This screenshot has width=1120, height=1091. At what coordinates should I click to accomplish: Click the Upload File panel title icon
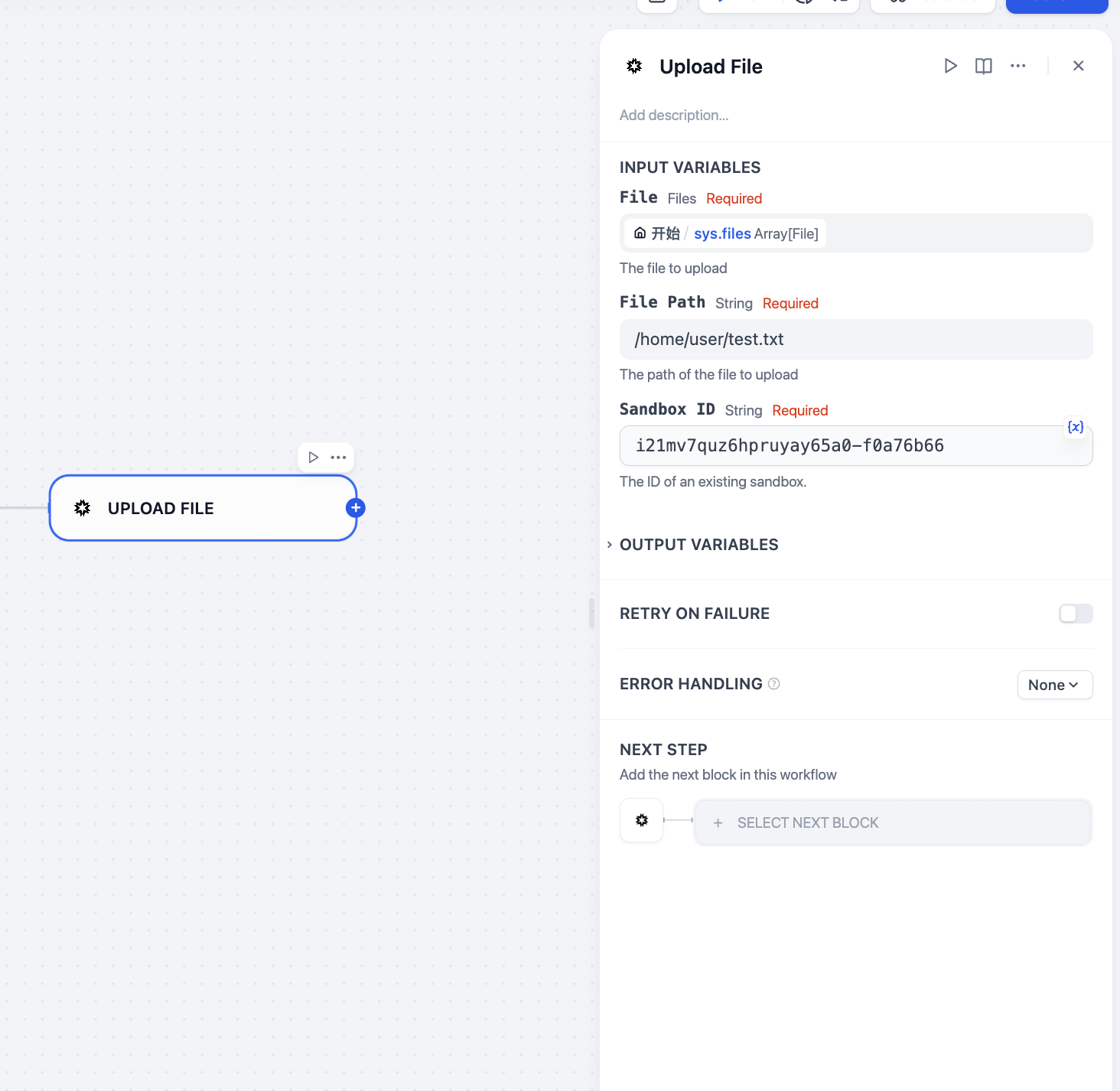point(634,67)
